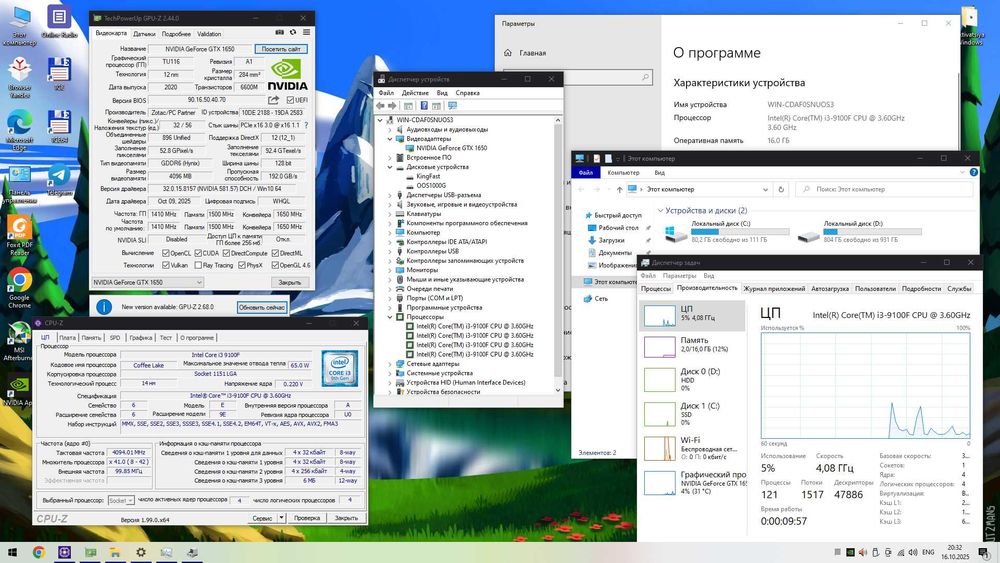1000x563 pixels.
Task: Toggle the OpenGL 4.6 checkbox
Action: [x=275, y=265]
